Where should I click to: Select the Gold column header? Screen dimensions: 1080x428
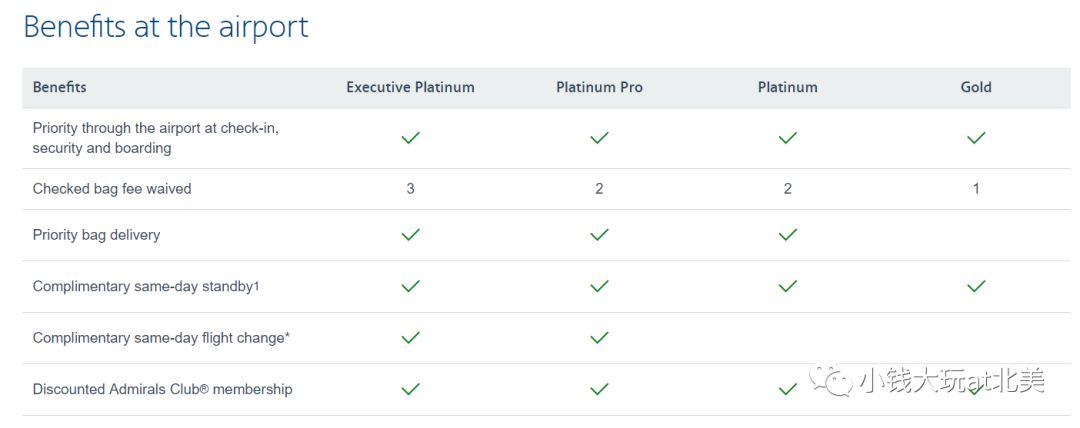pyautogui.click(x=976, y=87)
